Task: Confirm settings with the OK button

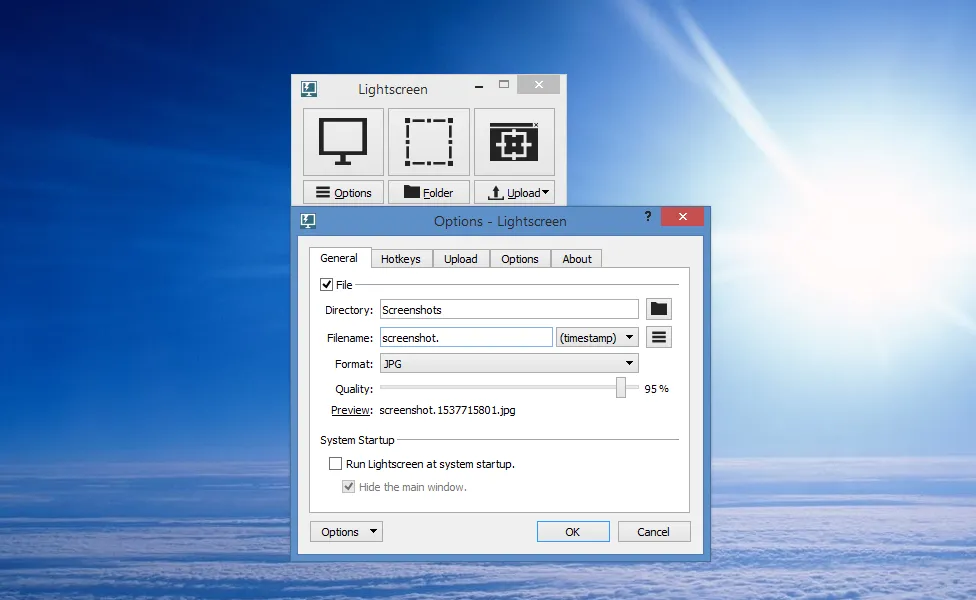Action: (573, 532)
